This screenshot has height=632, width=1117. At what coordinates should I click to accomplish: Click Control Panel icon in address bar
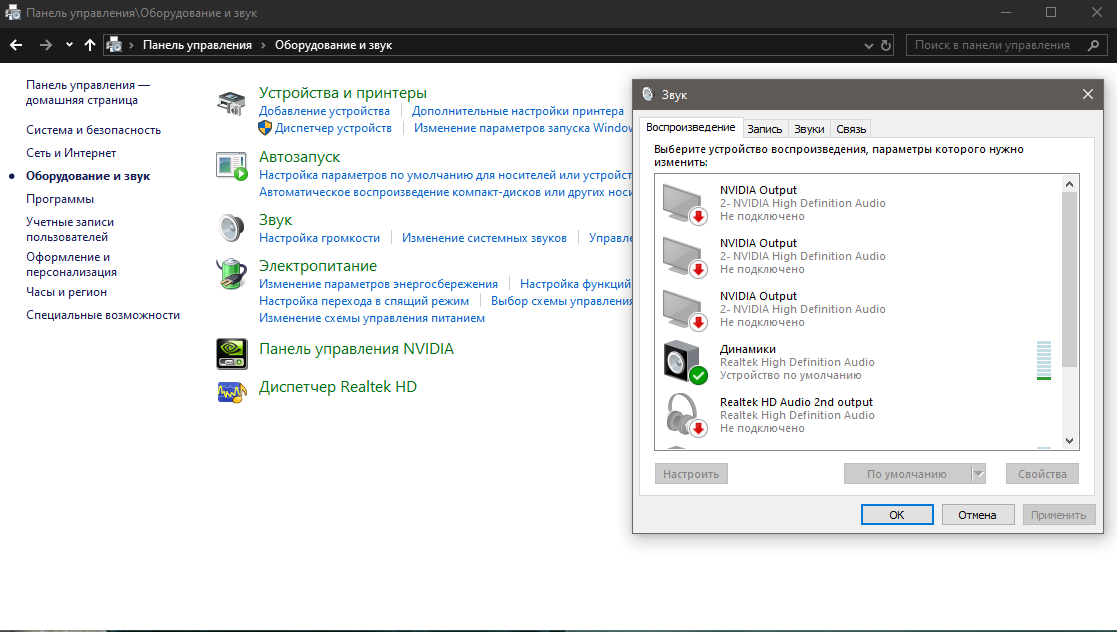click(x=114, y=45)
